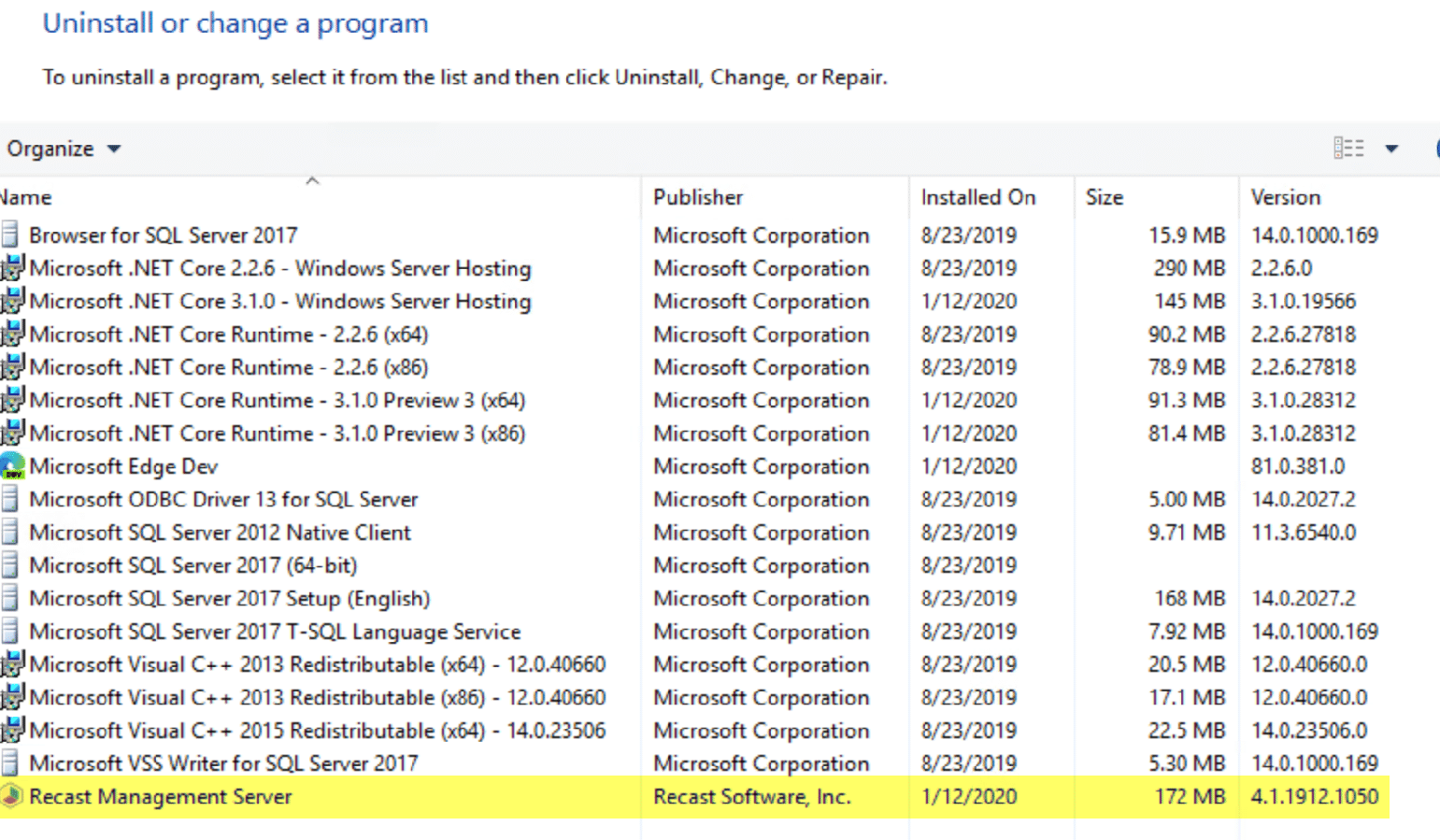Click the .NET Core Runtime 3.1.0 Preview 3 (x86) icon
The height and width of the screenshot is (840, 1440).
(12, 433)
